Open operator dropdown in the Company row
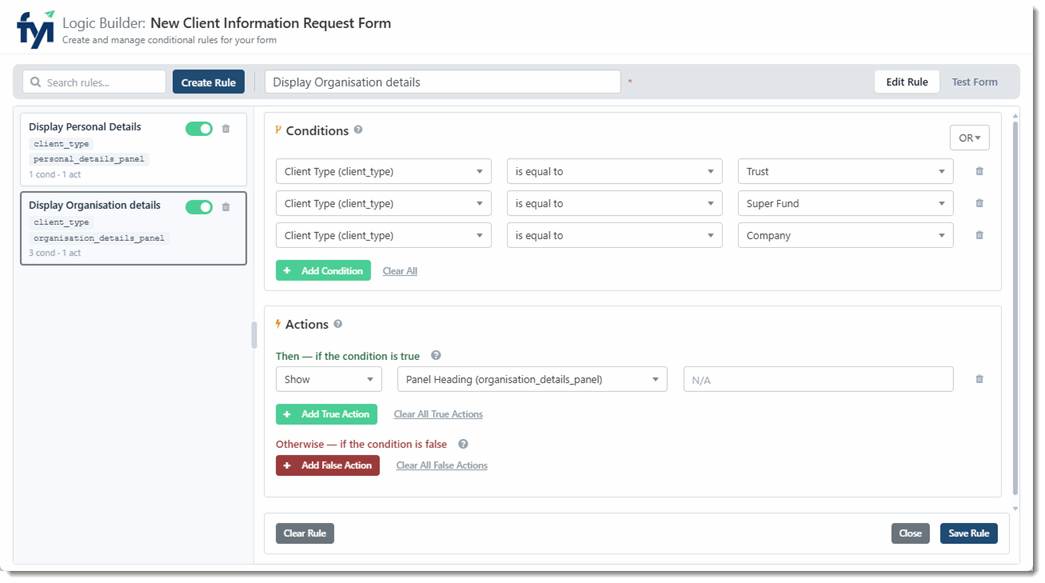Image resolution: width=1045 pixels, height=583 pixels. [614, 235]
